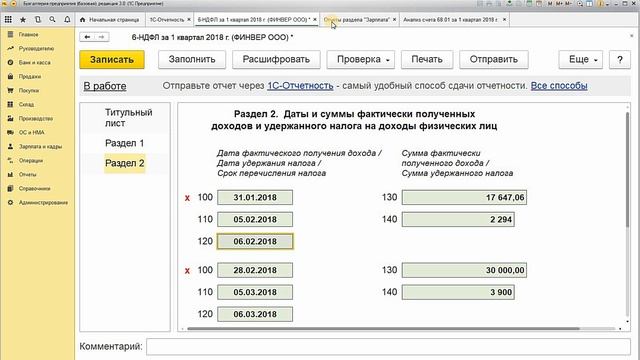Select the tax field 2 294
This screenshot has width=640, height=360.
coord(458,220)
